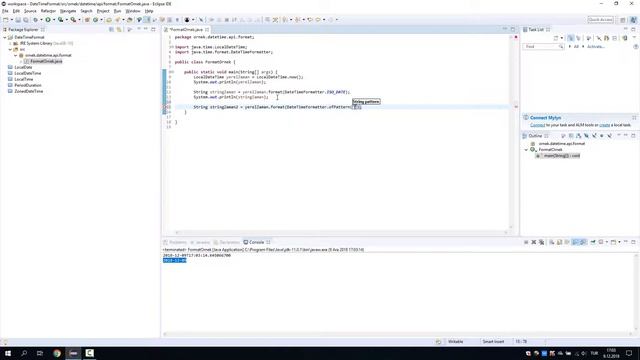Image resolution: width=640 pixels, height=360 pixels.
Task: Click the Quick Access field
Action: click(x=600, y=20)
